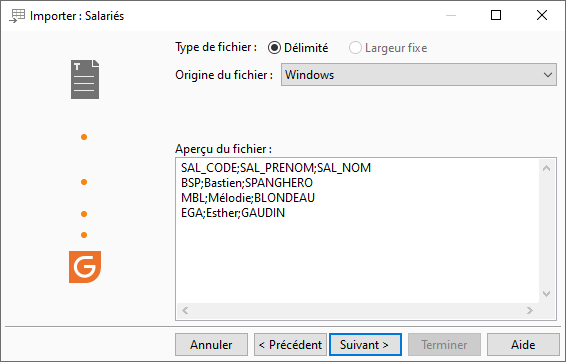Screen dimensions: 566x362
Task: Open the Origine du fichier dropdown
Action: [419, 75]
